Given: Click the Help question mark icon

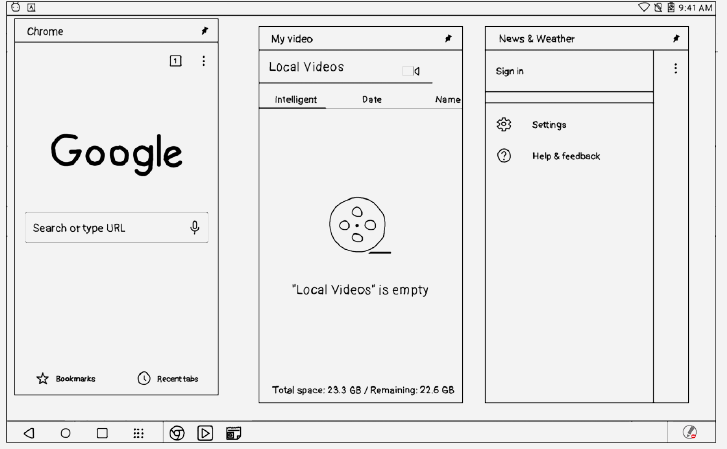Looking at the screenshot, I should tap(504, 155).
